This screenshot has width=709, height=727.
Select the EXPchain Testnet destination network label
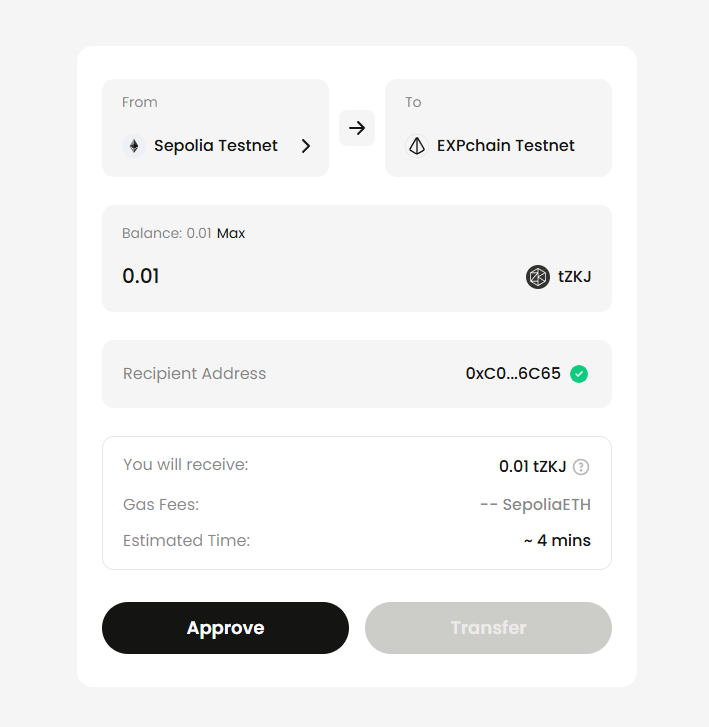(x=506, y=146)
